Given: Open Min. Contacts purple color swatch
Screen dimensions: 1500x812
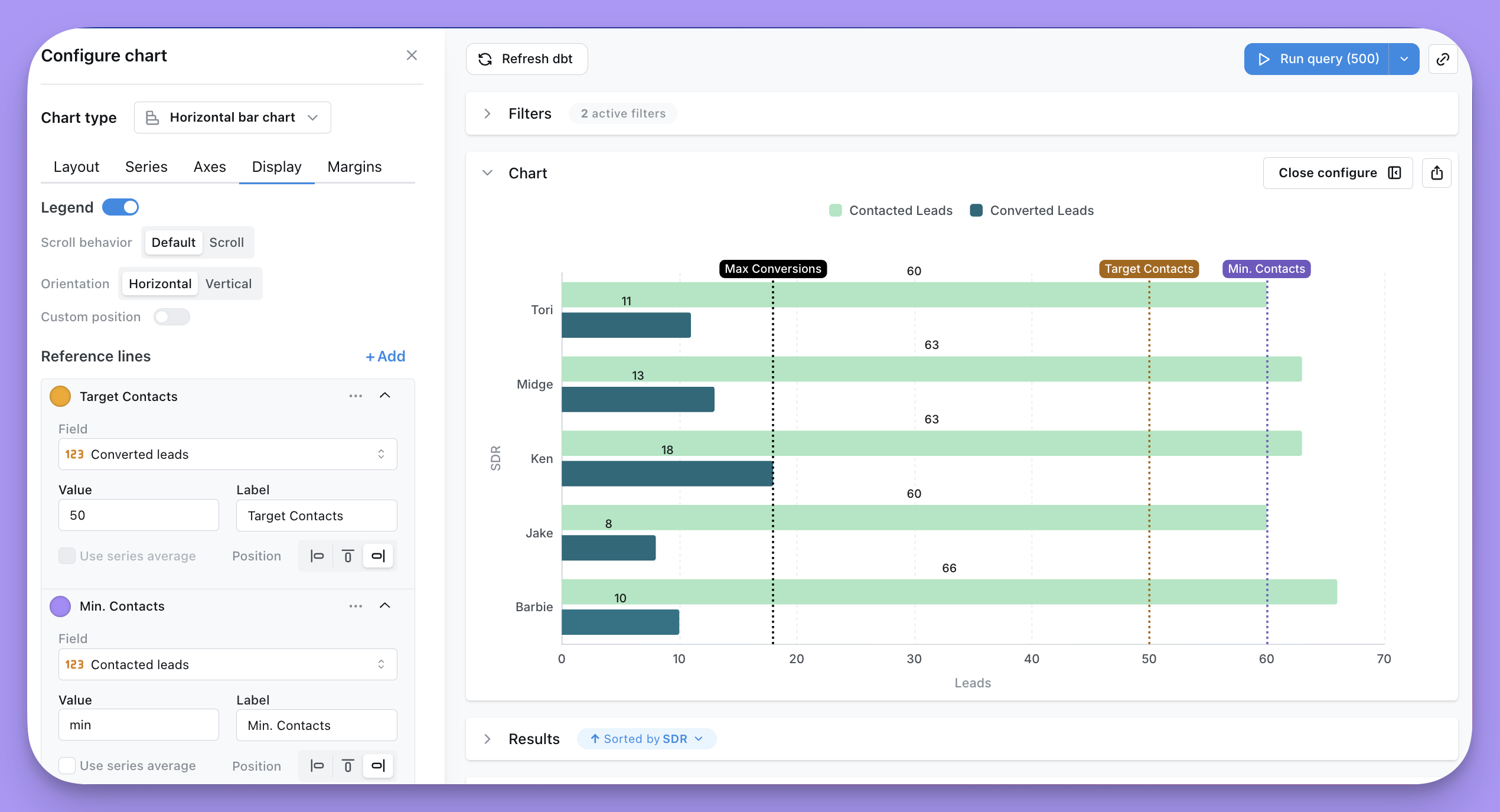Looking at the screenshot, I should 60,606.
